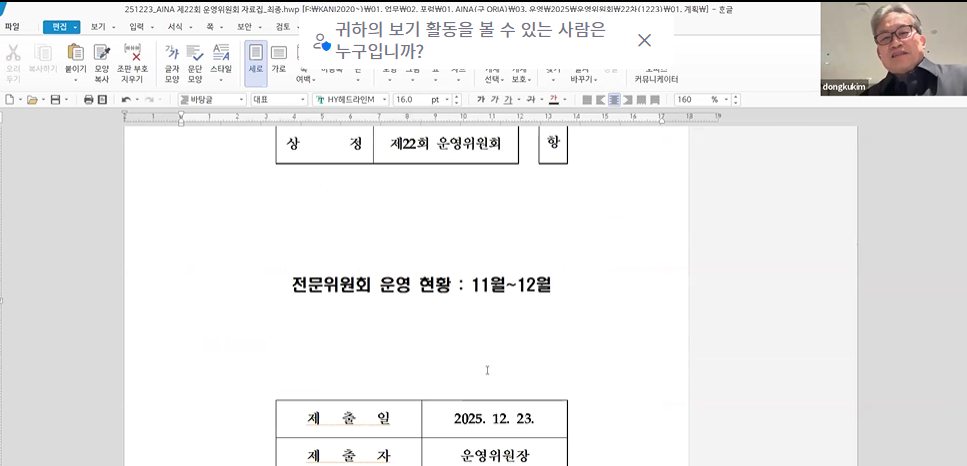Image resolution: width=967 pixels, height=466 pixels.
Task: Open the 편집 menu tab
Action: click(62, 27)
